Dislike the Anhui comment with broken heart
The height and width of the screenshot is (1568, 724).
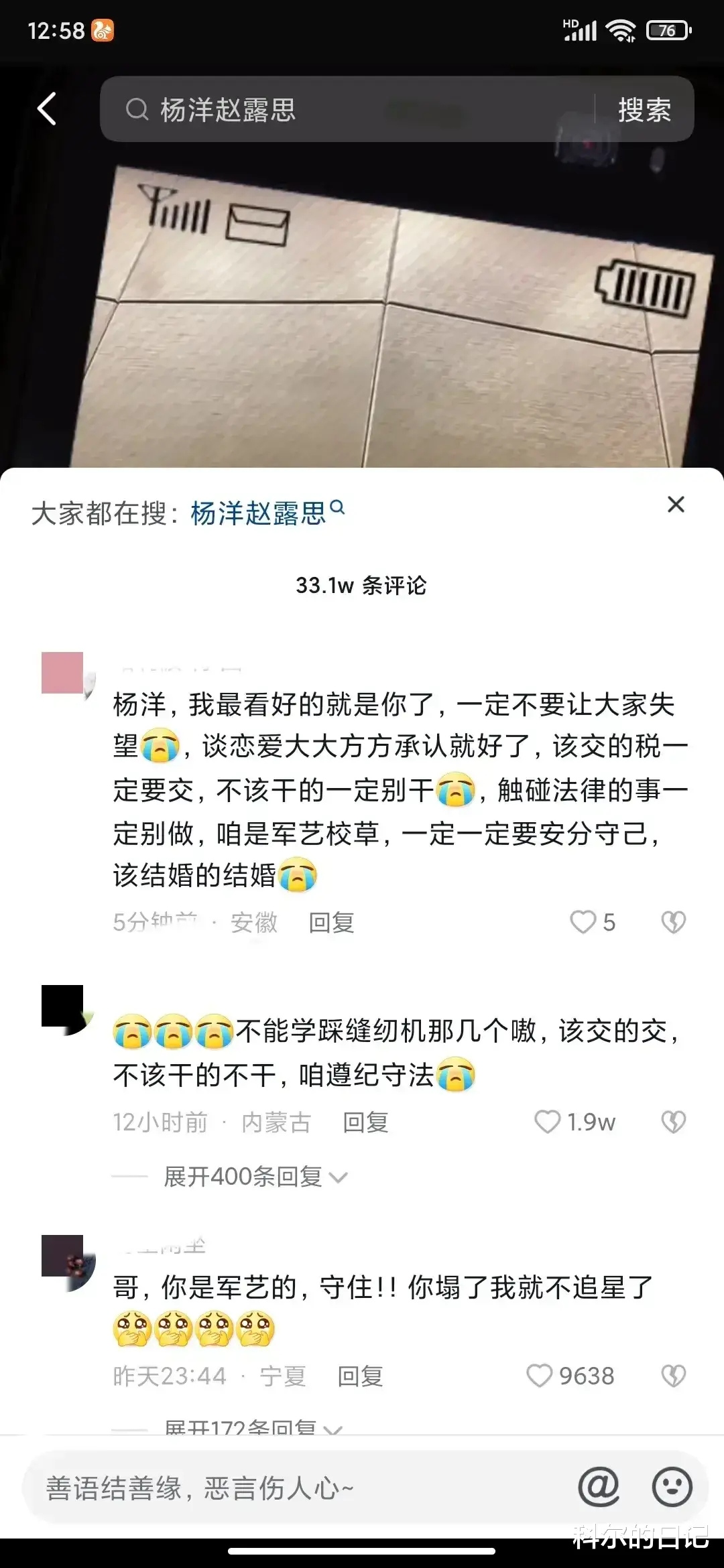tap(673, 922)
